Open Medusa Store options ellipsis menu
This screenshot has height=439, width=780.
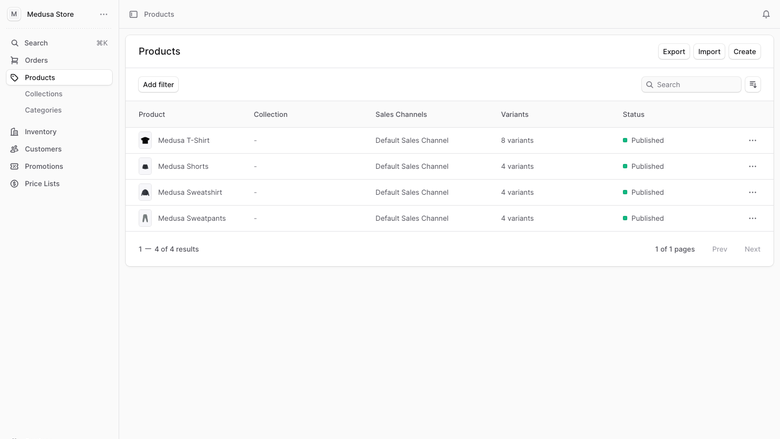tap(103, 14)
